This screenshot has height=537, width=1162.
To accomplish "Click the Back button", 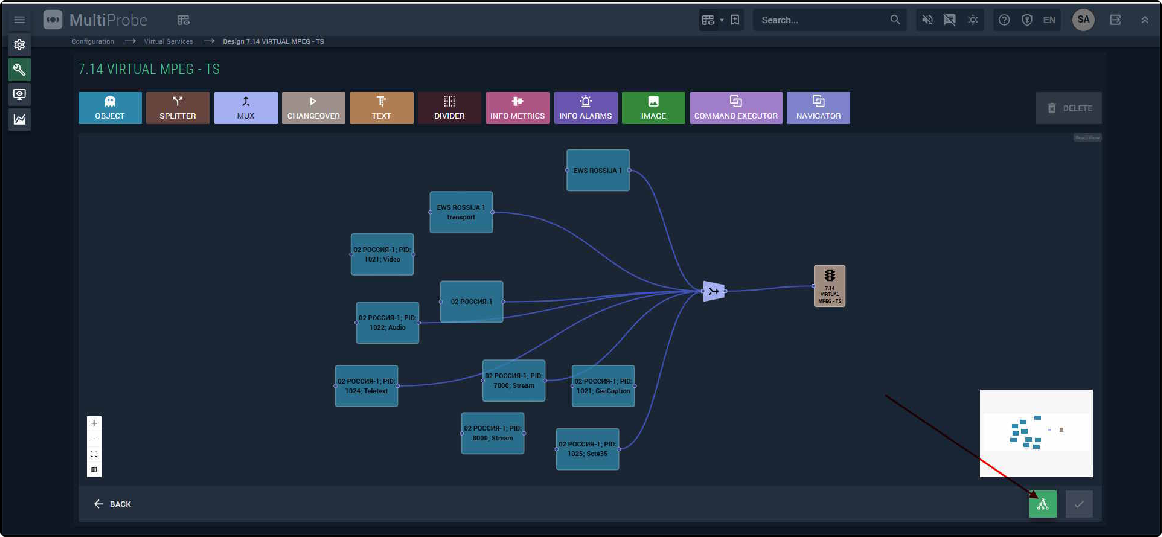I will click(x=112, y=504).
